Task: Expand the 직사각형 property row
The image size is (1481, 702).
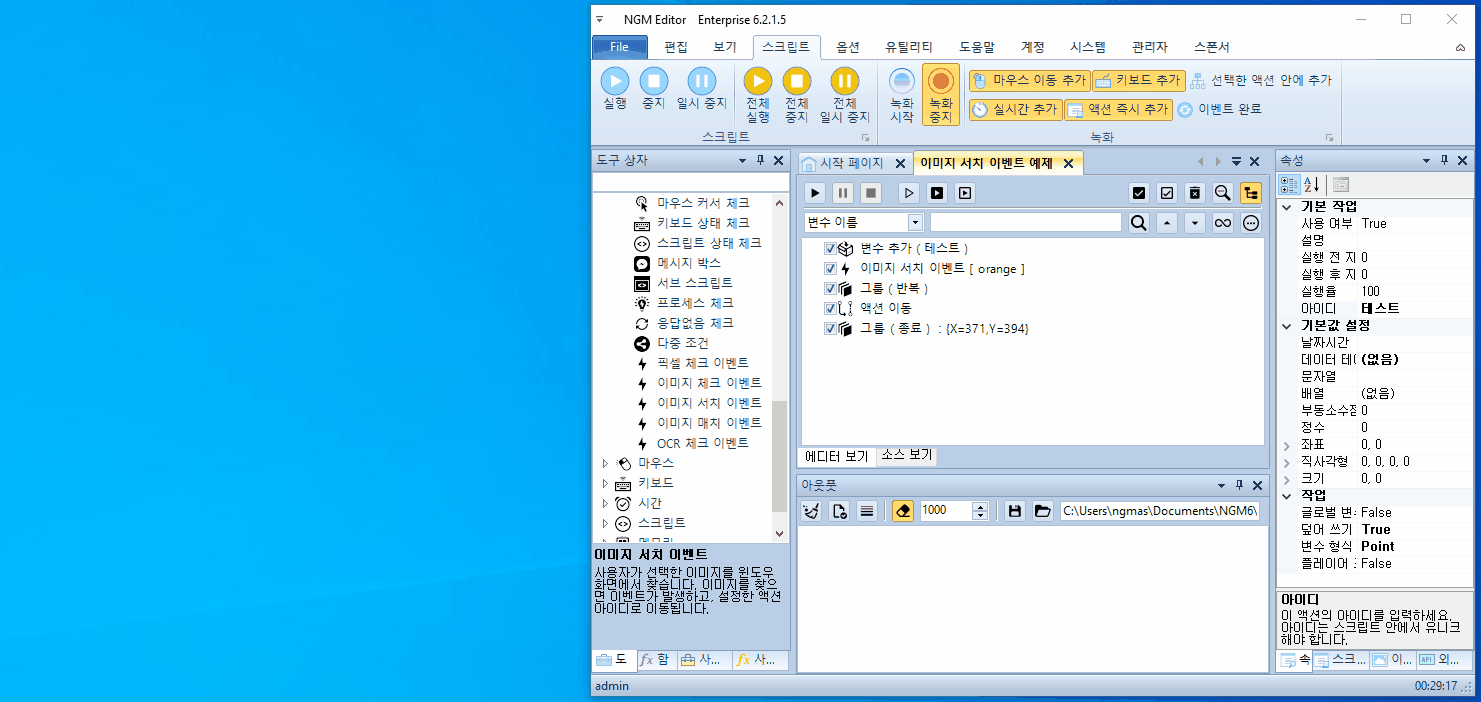Action: click(1287, 461)
